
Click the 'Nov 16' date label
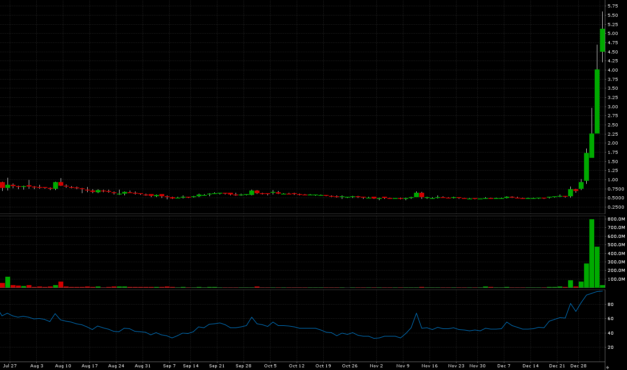tap(429, 366)
